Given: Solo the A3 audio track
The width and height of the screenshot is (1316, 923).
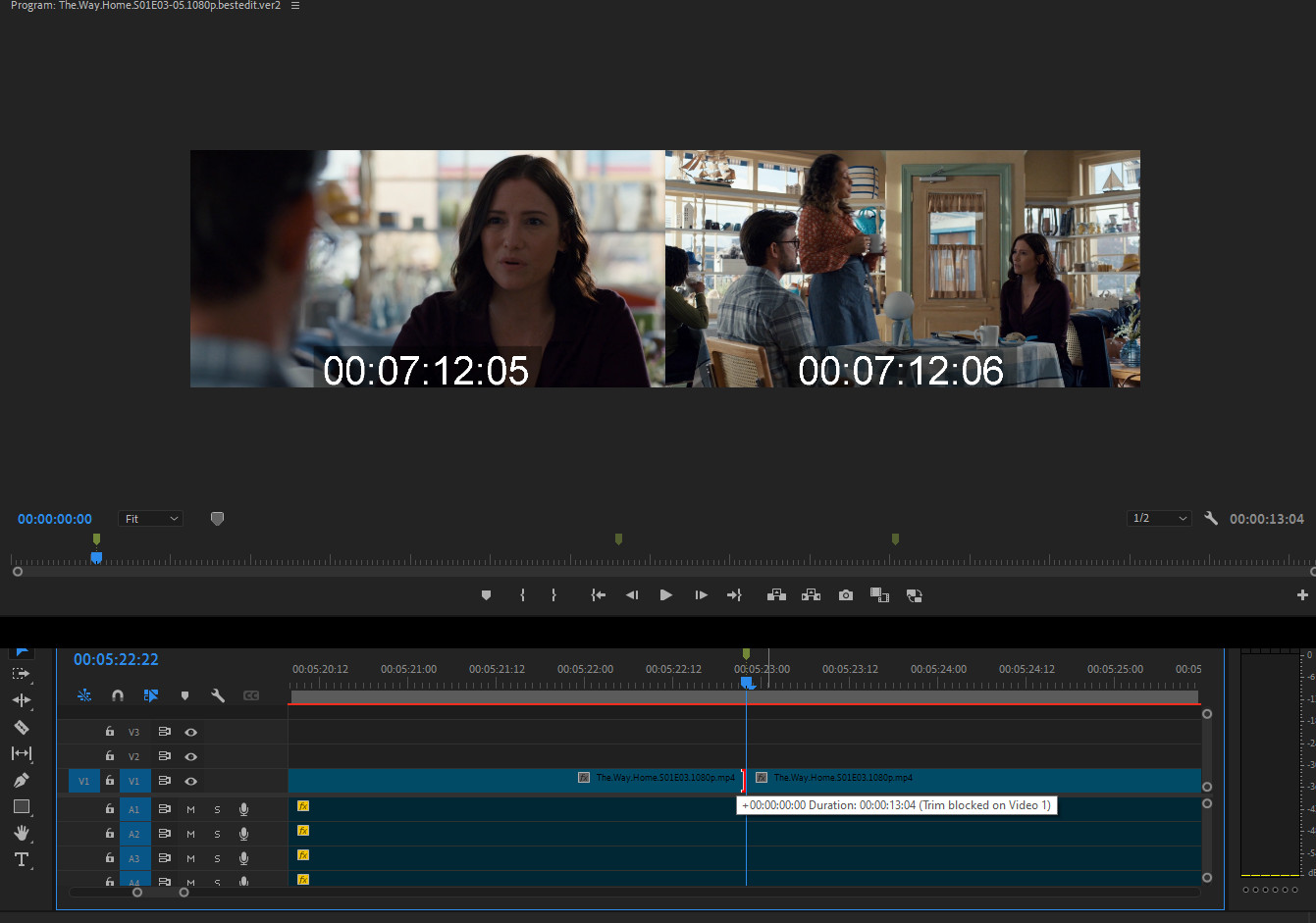Looking at the screenshot, I should 217,858.
